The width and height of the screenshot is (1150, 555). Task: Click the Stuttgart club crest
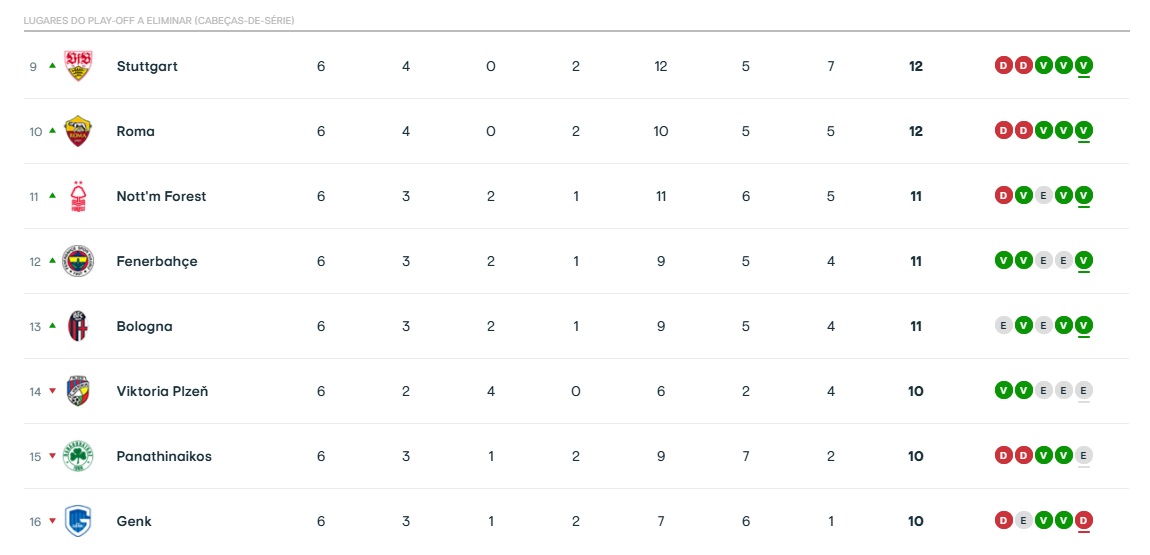pos(78,66)
